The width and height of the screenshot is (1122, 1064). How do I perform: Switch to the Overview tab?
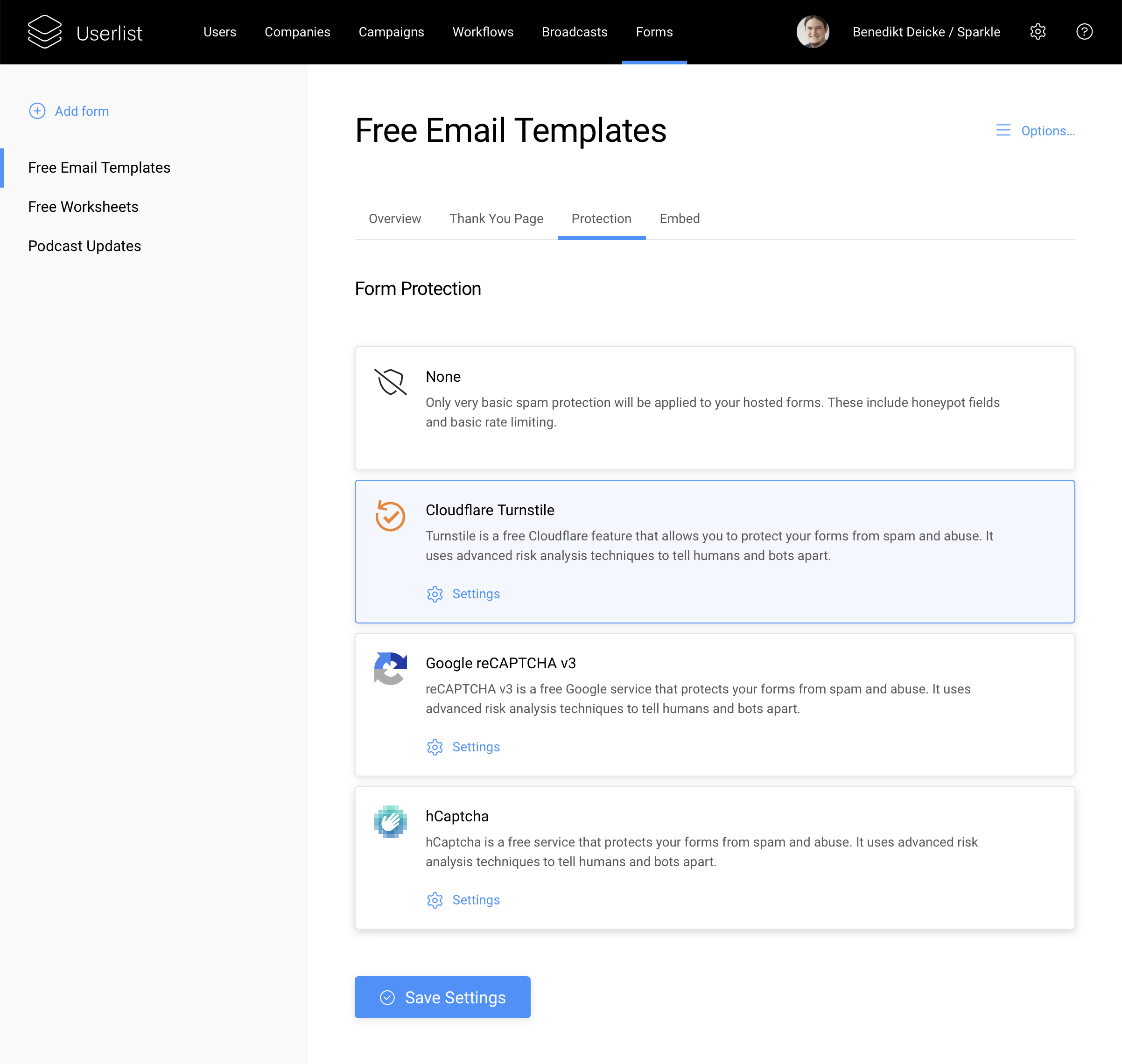(394, 219)
